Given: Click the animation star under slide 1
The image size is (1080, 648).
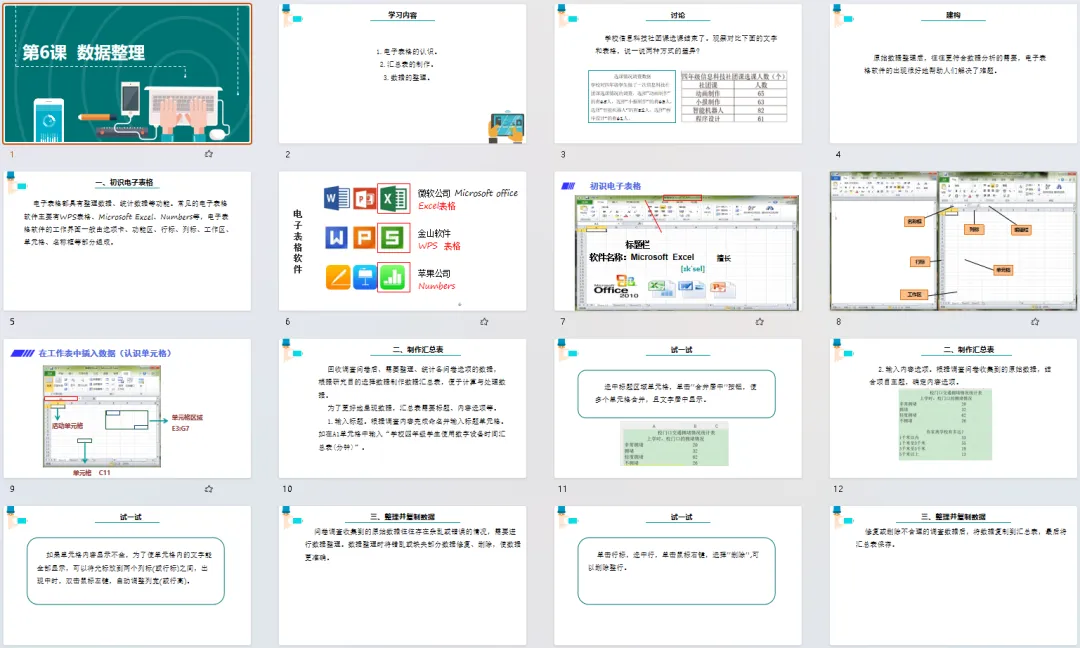Looking at the screenshot, I should [209, 154].
